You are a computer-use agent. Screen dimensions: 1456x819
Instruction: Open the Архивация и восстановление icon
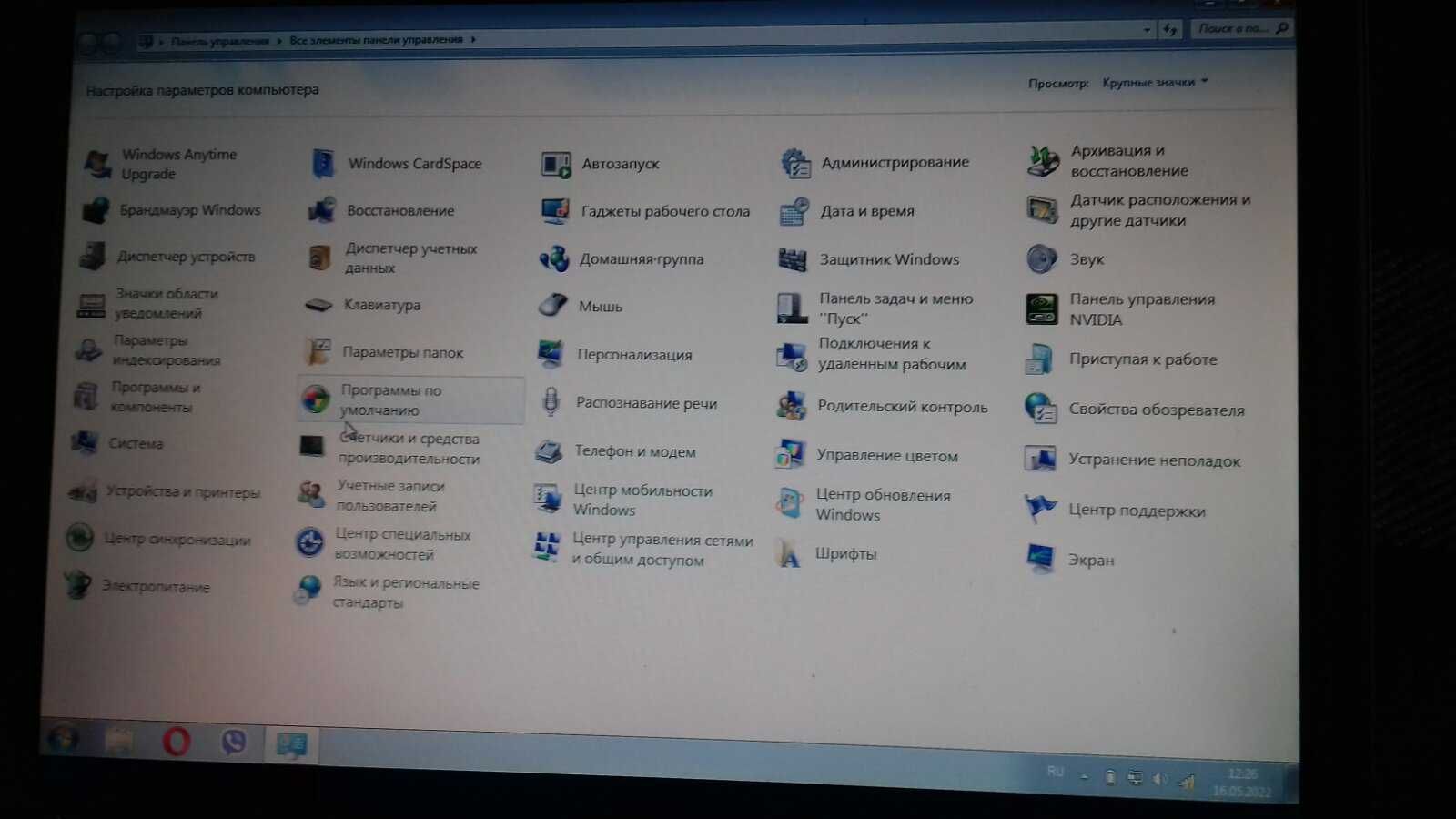tap(1043, 161)
